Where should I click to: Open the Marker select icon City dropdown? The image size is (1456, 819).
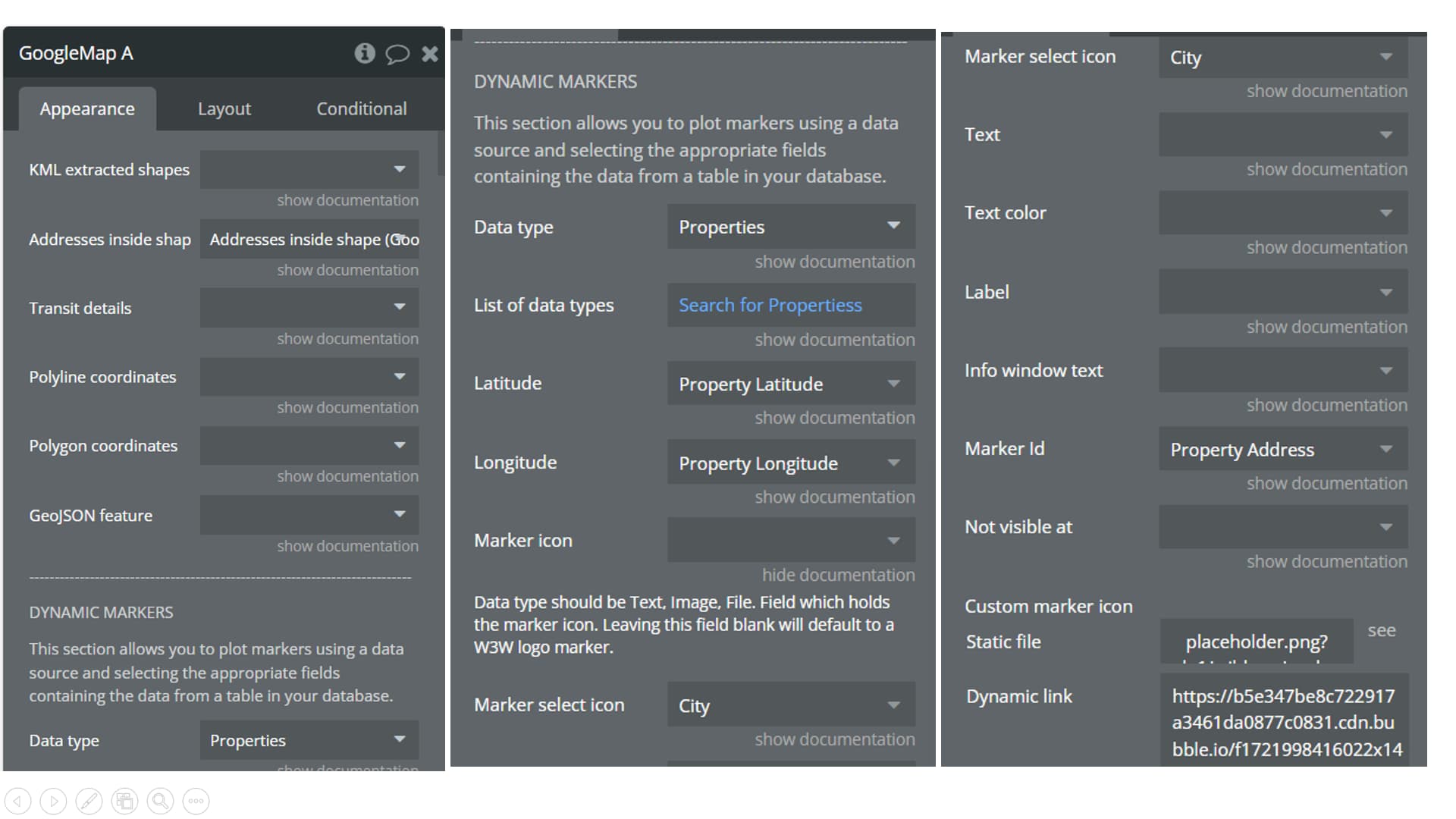tap(1282, 57)
